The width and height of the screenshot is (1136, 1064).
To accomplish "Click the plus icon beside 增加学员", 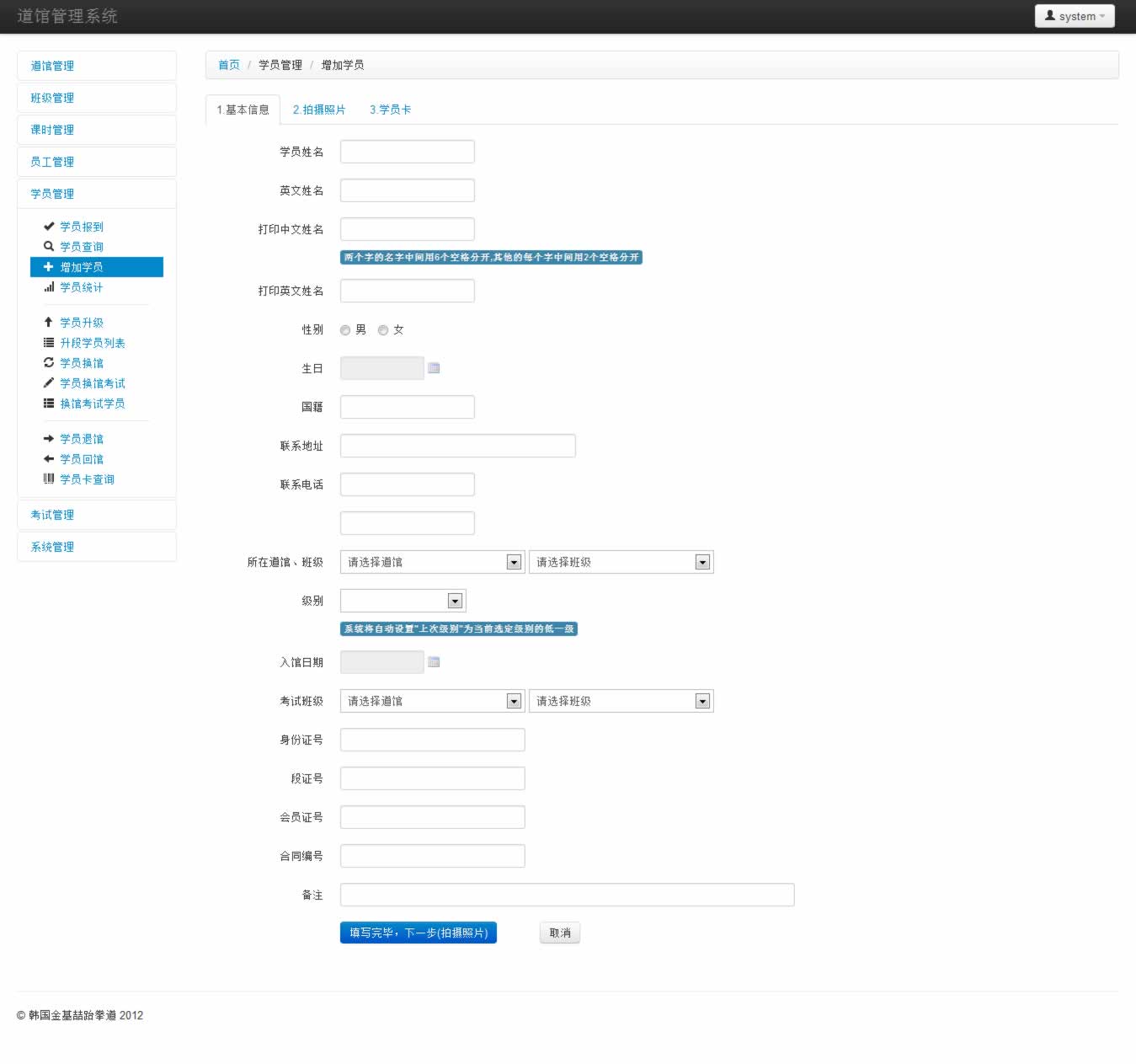I will [x=49, y=267].
